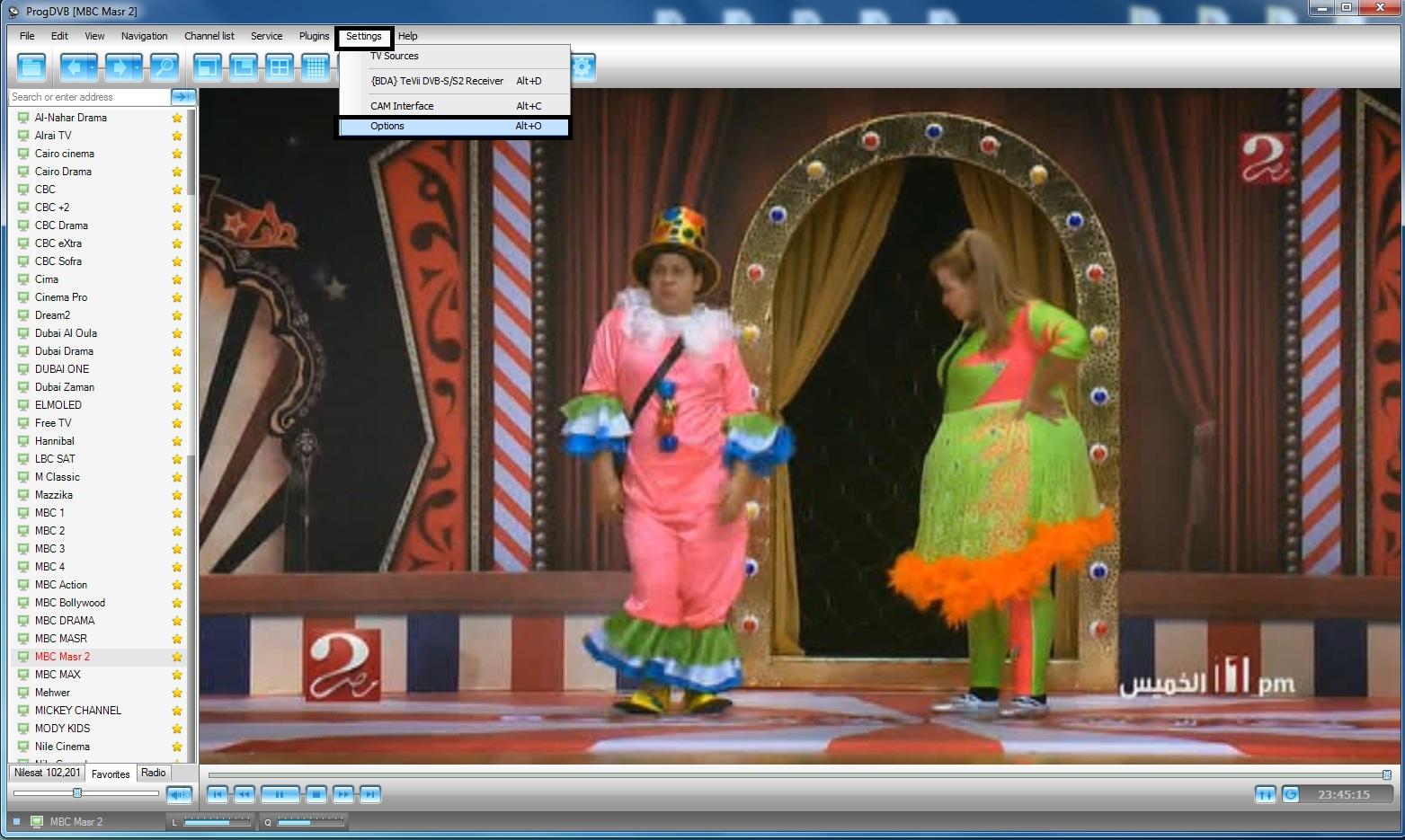The height and width of the screenshot is (840, 1405).
Task: Open the Edit menu
Action: [59, 36]
